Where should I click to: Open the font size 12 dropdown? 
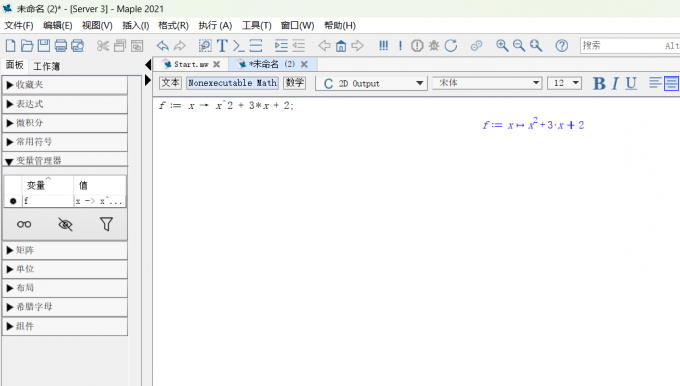pyautogui.click(x=565, y=83)
